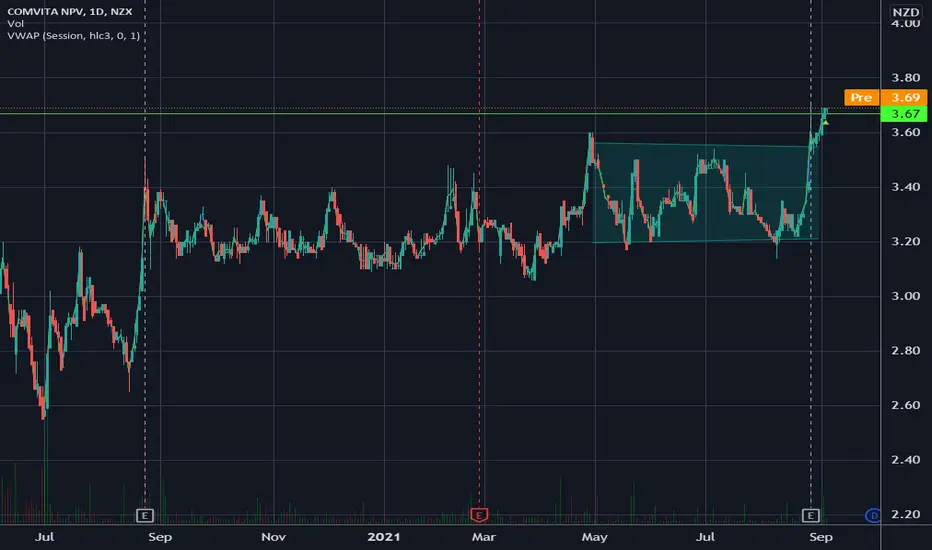Click the Jul label right after May
Viewport: 932px width, 550px height.
[x=705, y=537]
